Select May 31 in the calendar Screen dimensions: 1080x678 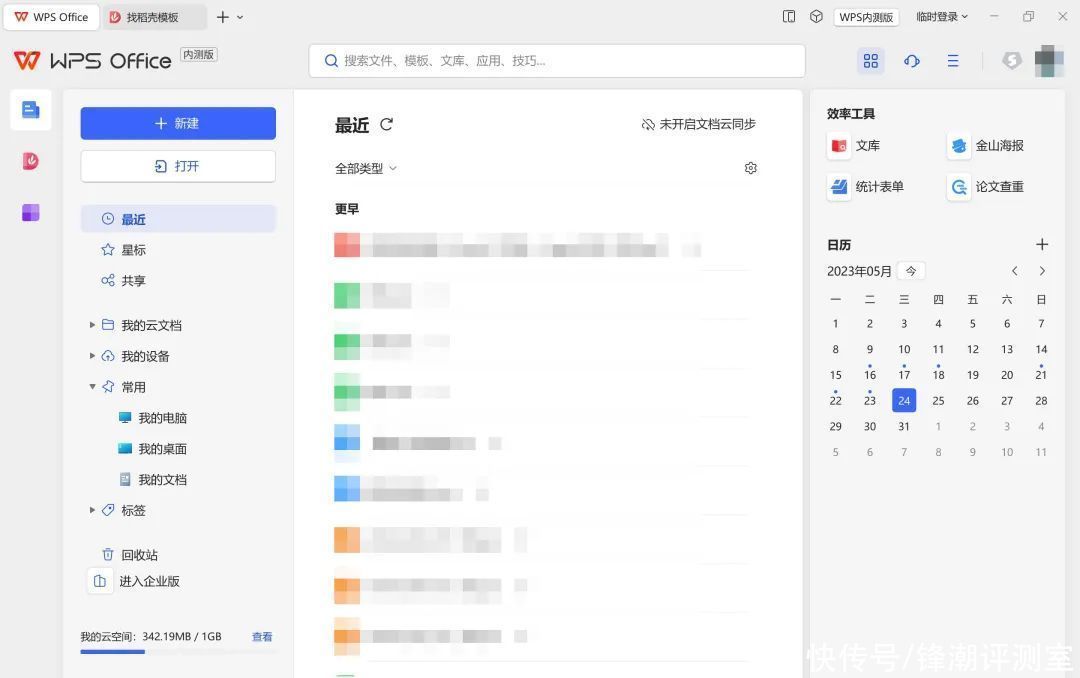[x=904, y=427]
